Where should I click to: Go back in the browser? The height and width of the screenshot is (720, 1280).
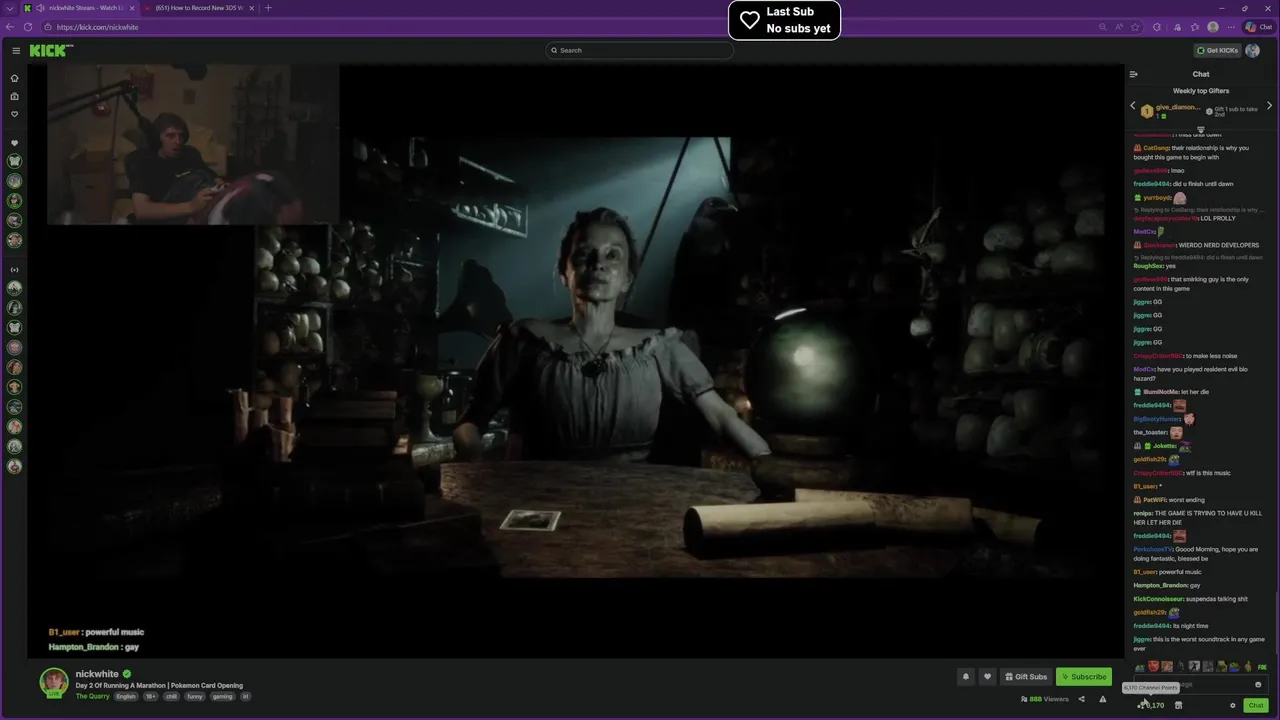10,27
